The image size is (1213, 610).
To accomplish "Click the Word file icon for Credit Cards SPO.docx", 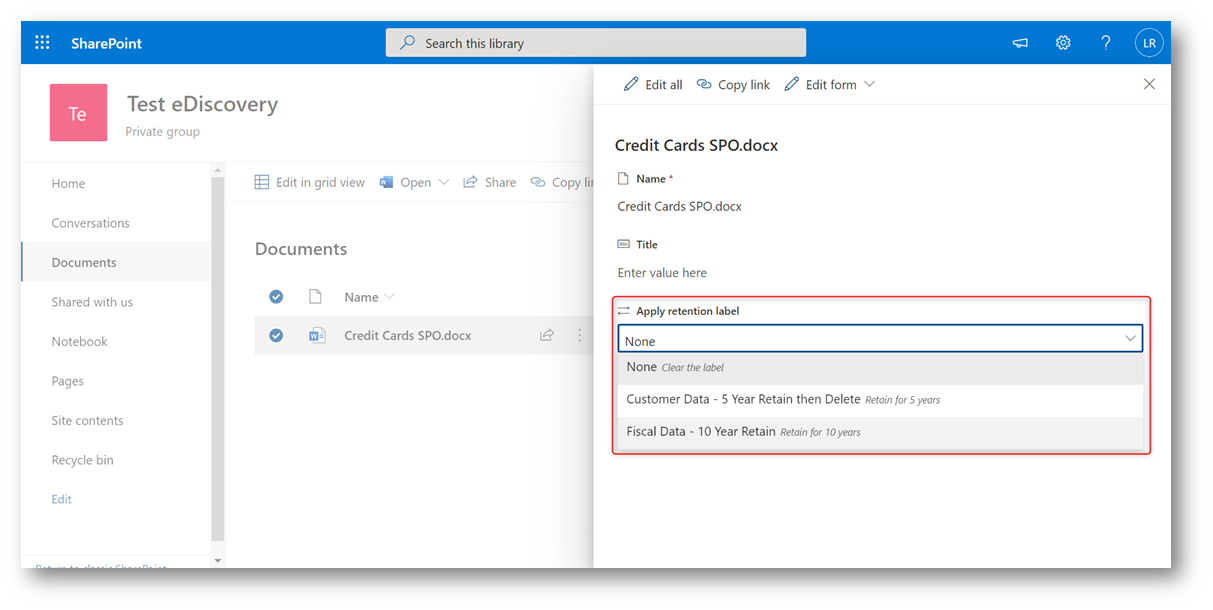I will (x=317, y=336).
